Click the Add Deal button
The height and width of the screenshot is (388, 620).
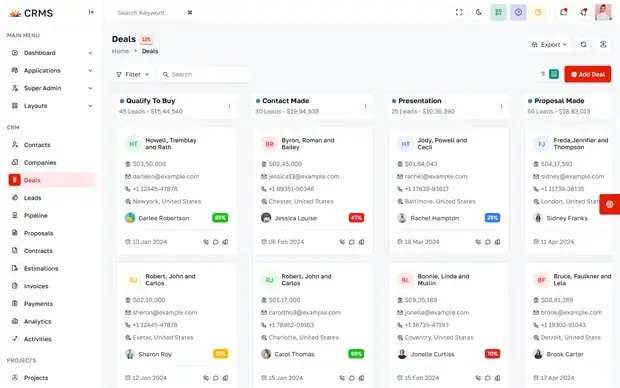click(x=588, y=74)
